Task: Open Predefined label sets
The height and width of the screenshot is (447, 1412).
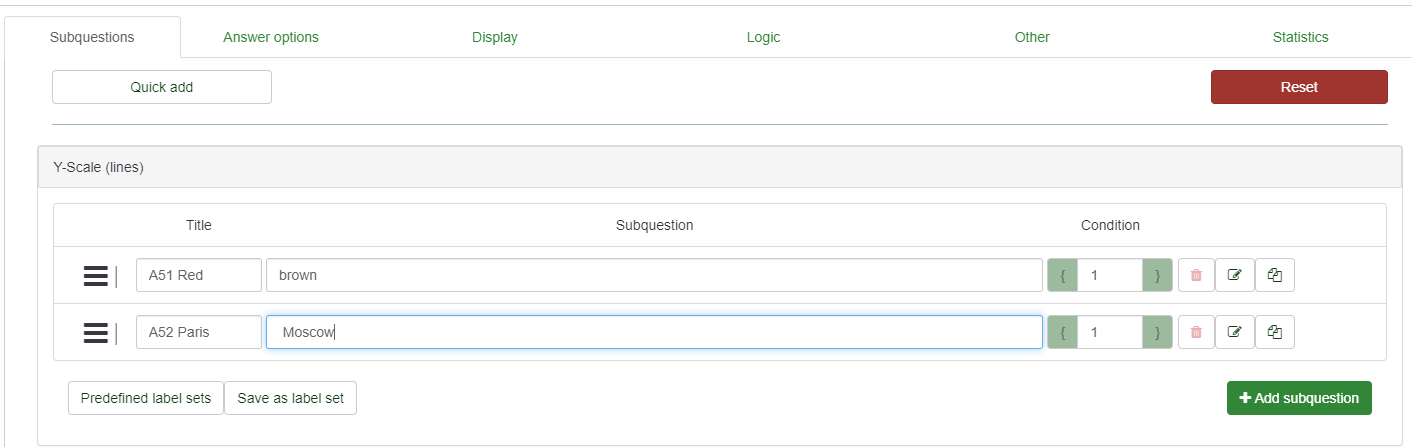Action: pos(146,398)
